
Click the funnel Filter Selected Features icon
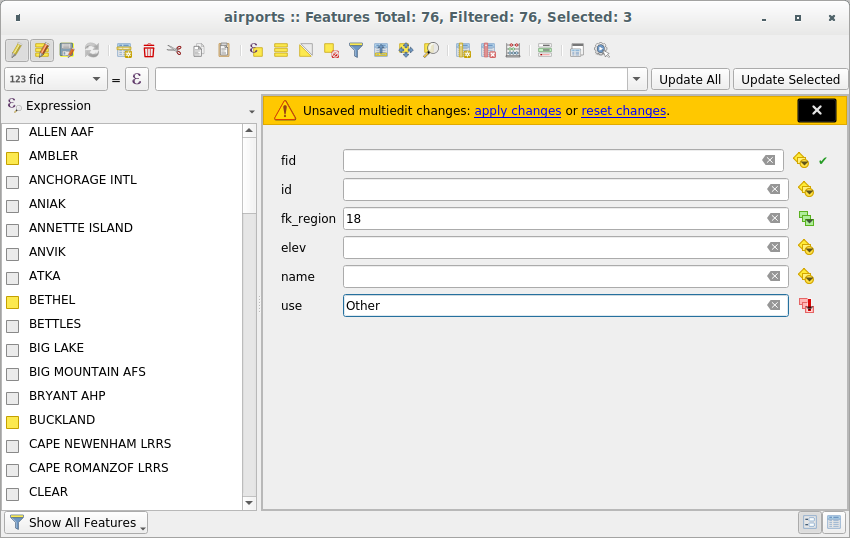pyautogui.click(x=355, y=50)
